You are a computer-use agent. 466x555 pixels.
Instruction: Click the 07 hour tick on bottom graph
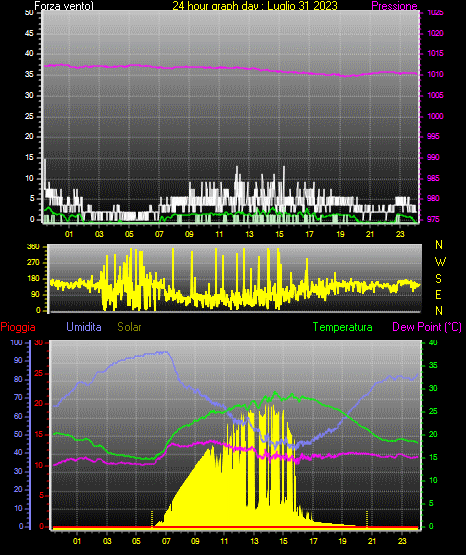[166, 541]
